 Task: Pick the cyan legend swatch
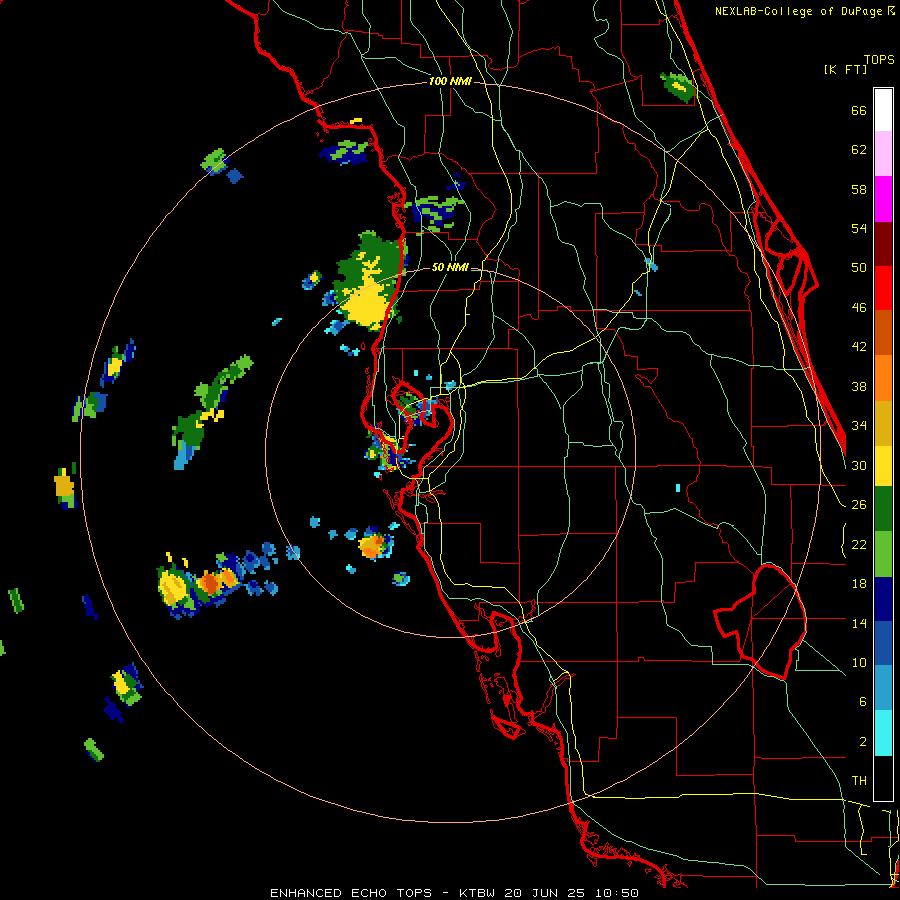[x=883, y=733]
